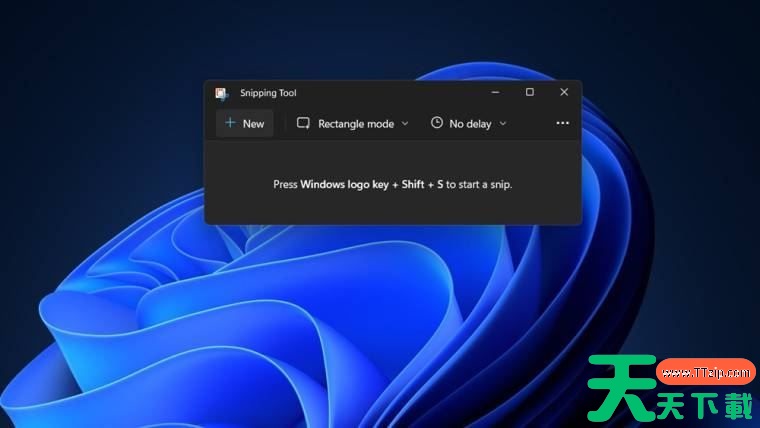Open the No delay timer dropdown

point(469,124)
